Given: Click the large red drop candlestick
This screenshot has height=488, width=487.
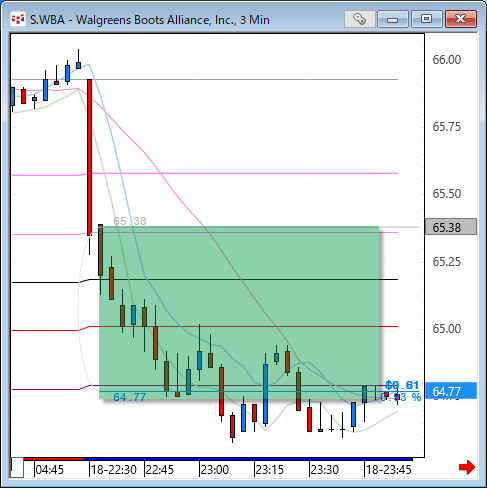Looking at the screenshot, I should click(x=89, y=157).
